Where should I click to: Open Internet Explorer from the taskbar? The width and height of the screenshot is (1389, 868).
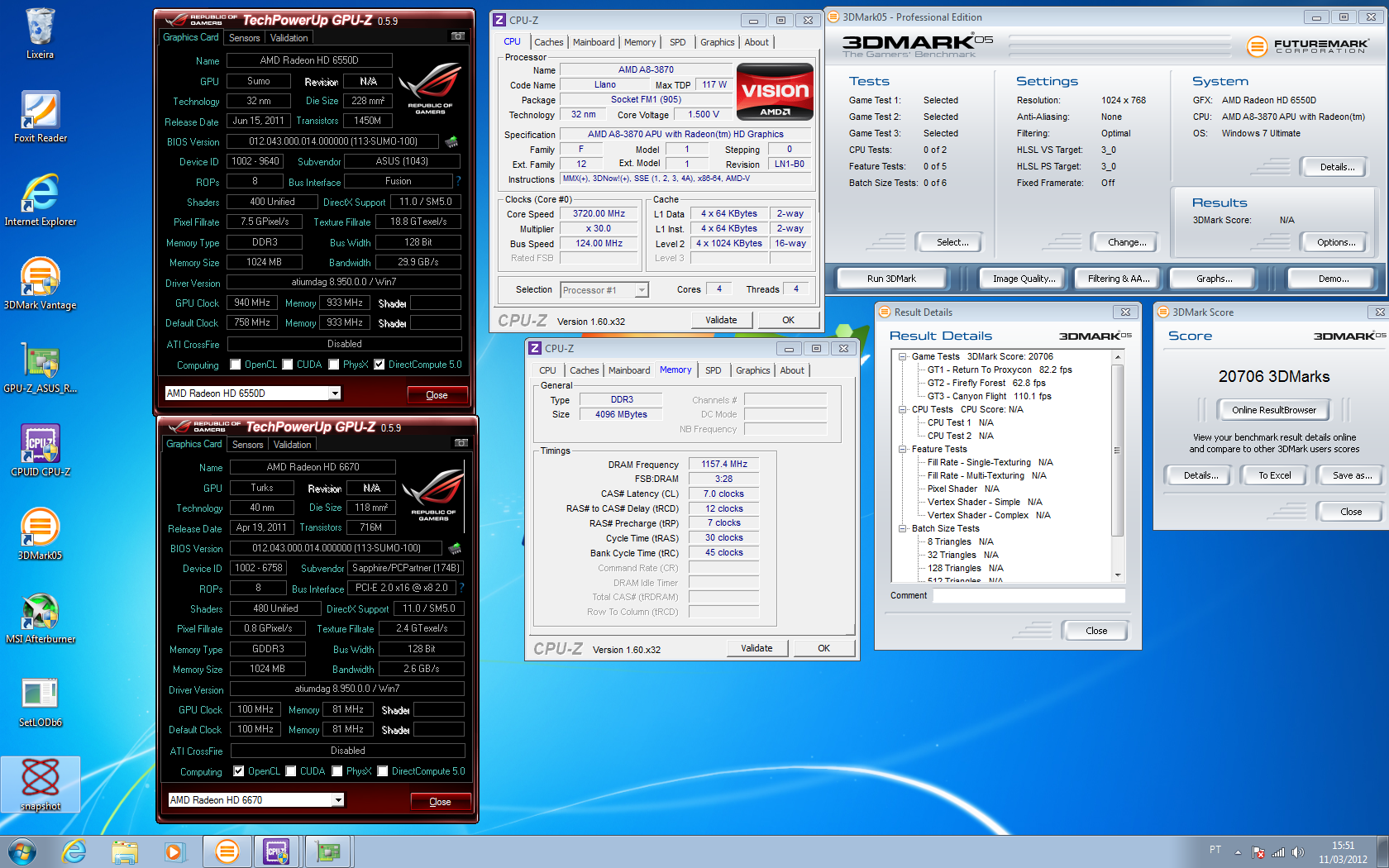pos(74,851)
